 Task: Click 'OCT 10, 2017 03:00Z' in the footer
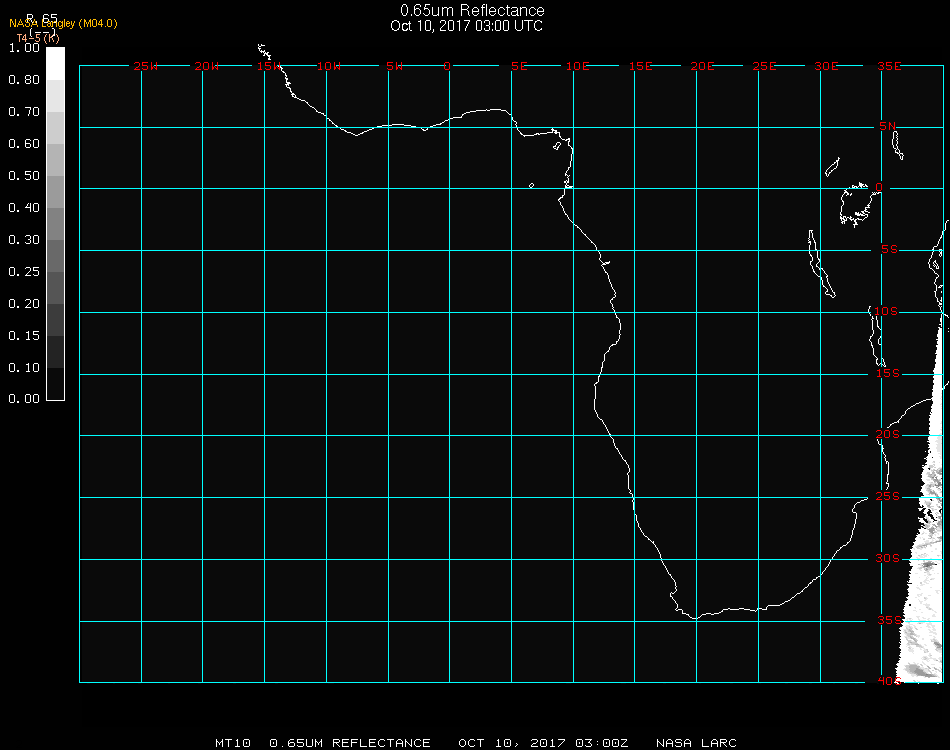click(x=543, y=743)
